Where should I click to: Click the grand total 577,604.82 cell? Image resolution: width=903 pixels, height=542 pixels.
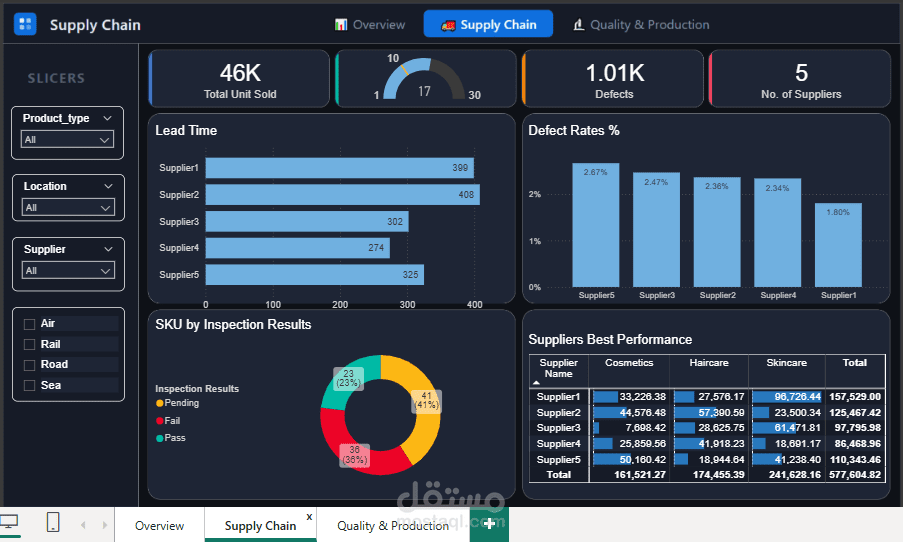(x=855, y=475)
